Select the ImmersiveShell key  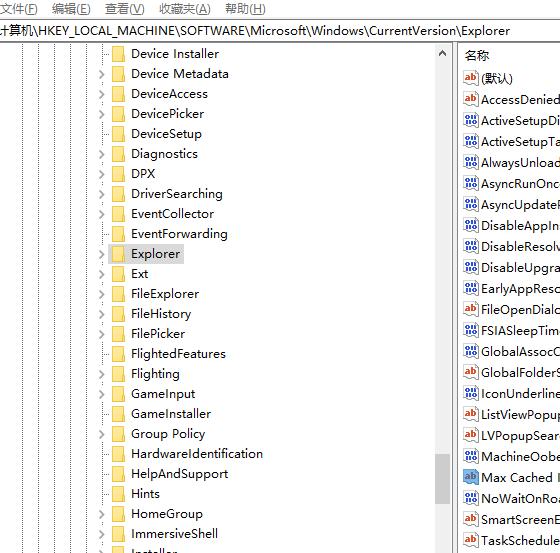click(174, 534)
